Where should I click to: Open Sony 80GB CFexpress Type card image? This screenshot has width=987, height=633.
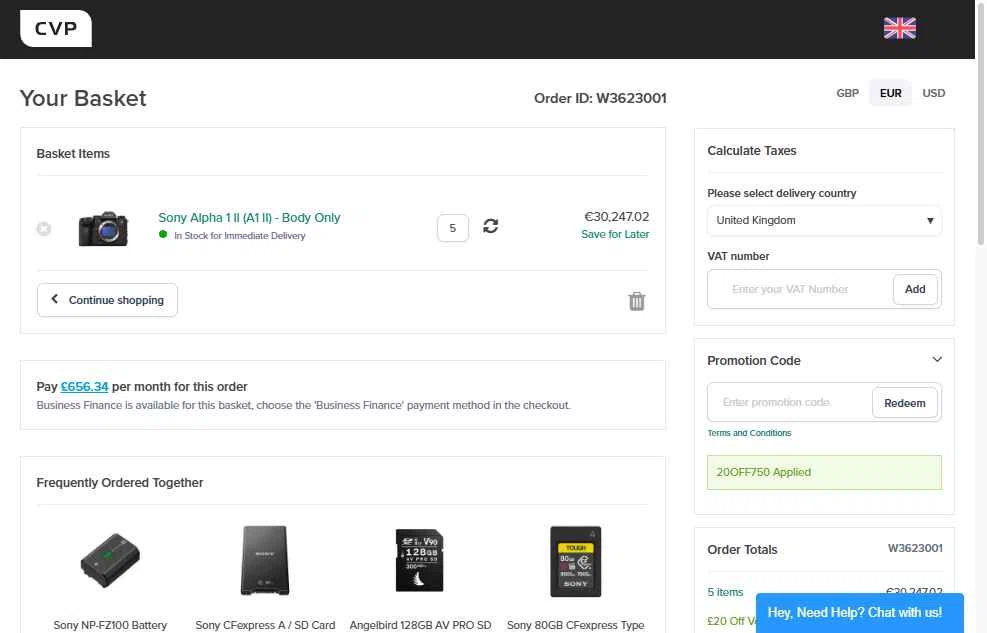575,561
